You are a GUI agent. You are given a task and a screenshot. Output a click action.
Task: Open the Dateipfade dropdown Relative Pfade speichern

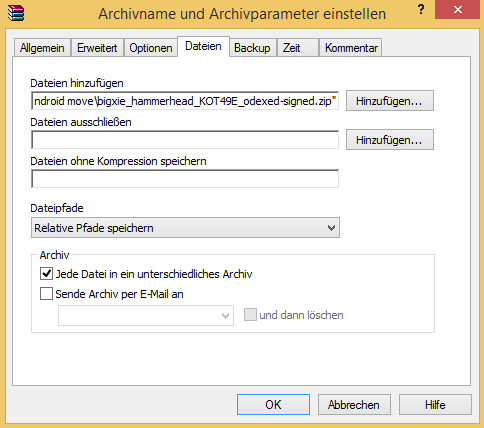coord(185,228)
